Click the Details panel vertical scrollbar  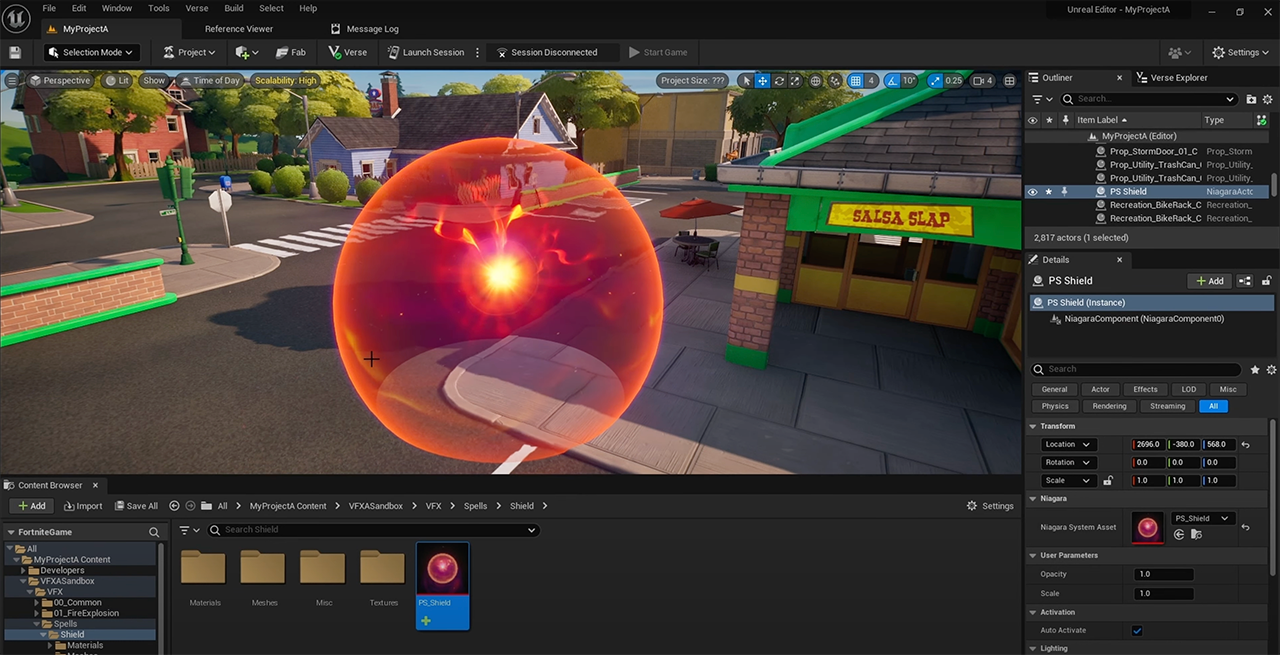tap(1273, 500)
